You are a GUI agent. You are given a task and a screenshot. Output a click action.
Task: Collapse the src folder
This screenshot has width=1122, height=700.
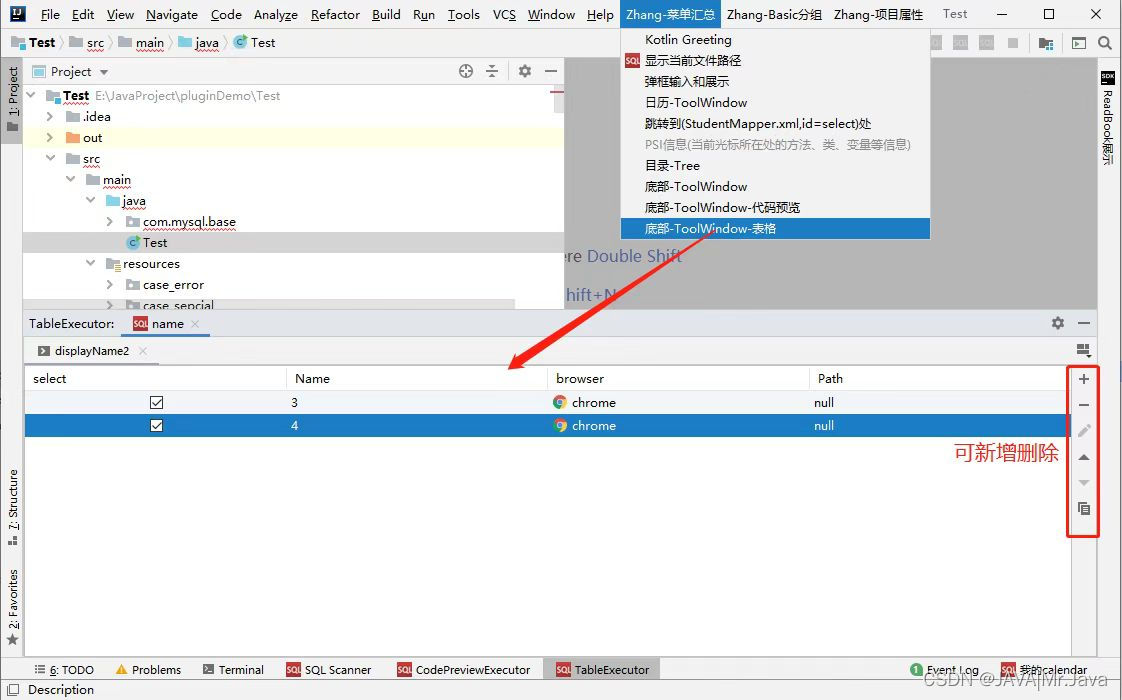(50, 158)
